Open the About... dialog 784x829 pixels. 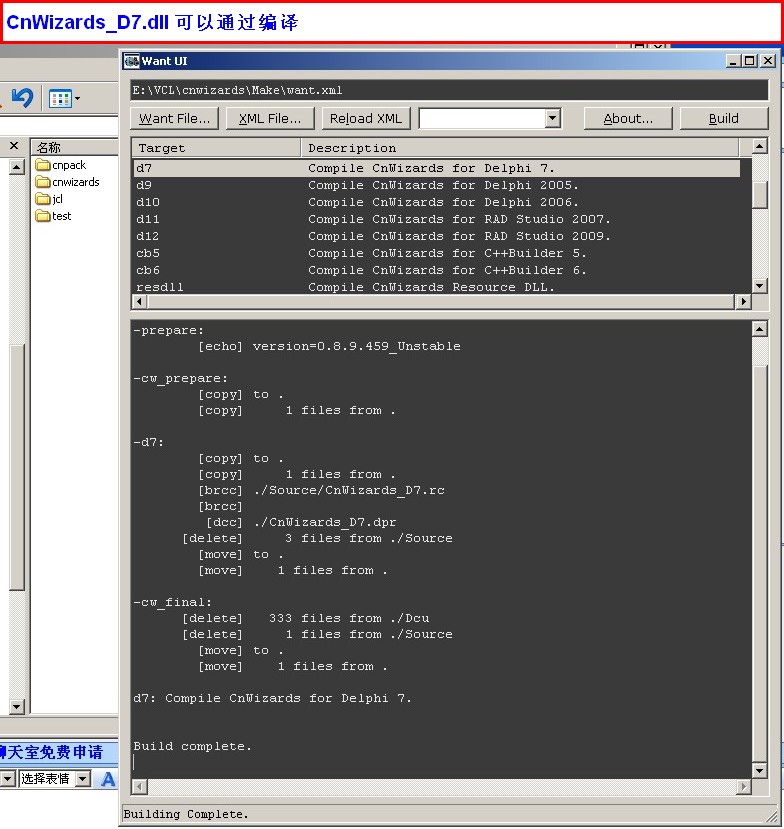pyautogui.click(x=628, y=118)
